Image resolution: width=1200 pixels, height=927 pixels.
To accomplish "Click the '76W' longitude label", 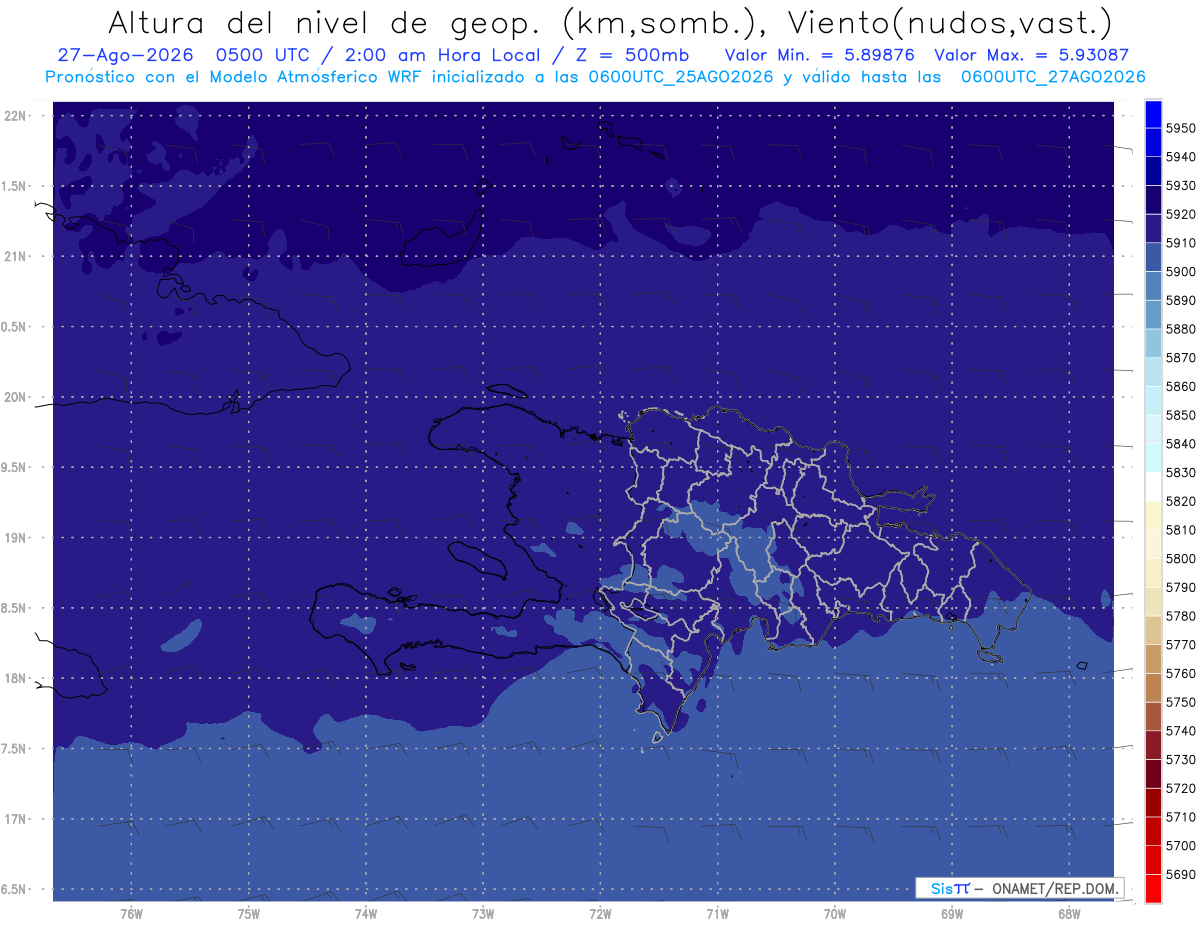I will pos(131,913).
